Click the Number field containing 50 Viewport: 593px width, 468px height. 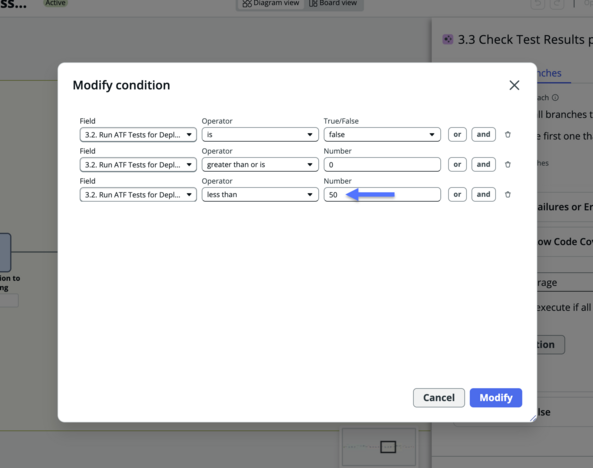pos(382,194)
